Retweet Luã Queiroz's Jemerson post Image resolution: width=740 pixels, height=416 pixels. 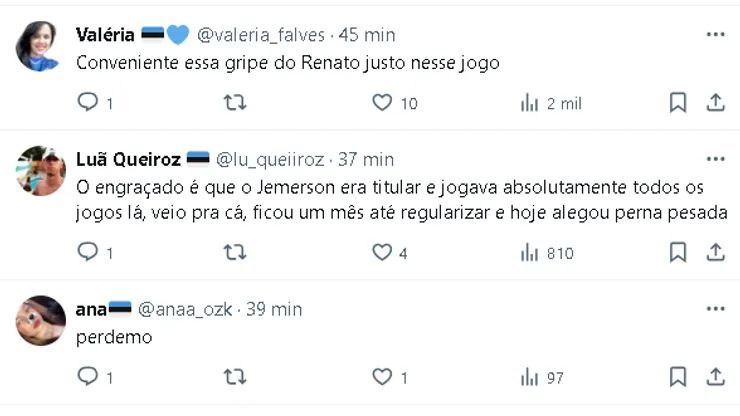[233, 253]
